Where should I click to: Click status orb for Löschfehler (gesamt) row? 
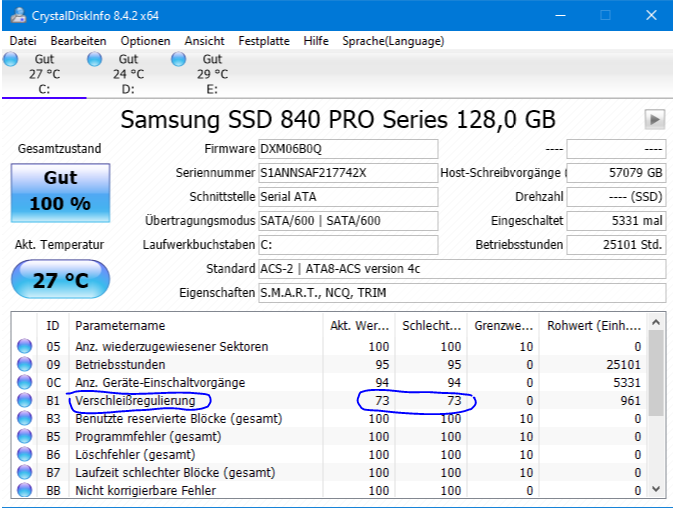coord(24,454)
